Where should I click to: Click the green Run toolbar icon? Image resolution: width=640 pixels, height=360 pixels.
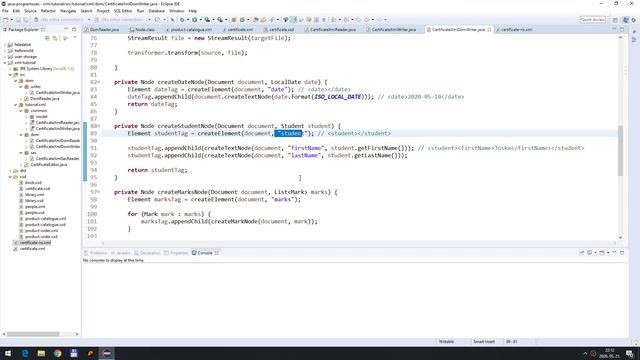[195, 20]
